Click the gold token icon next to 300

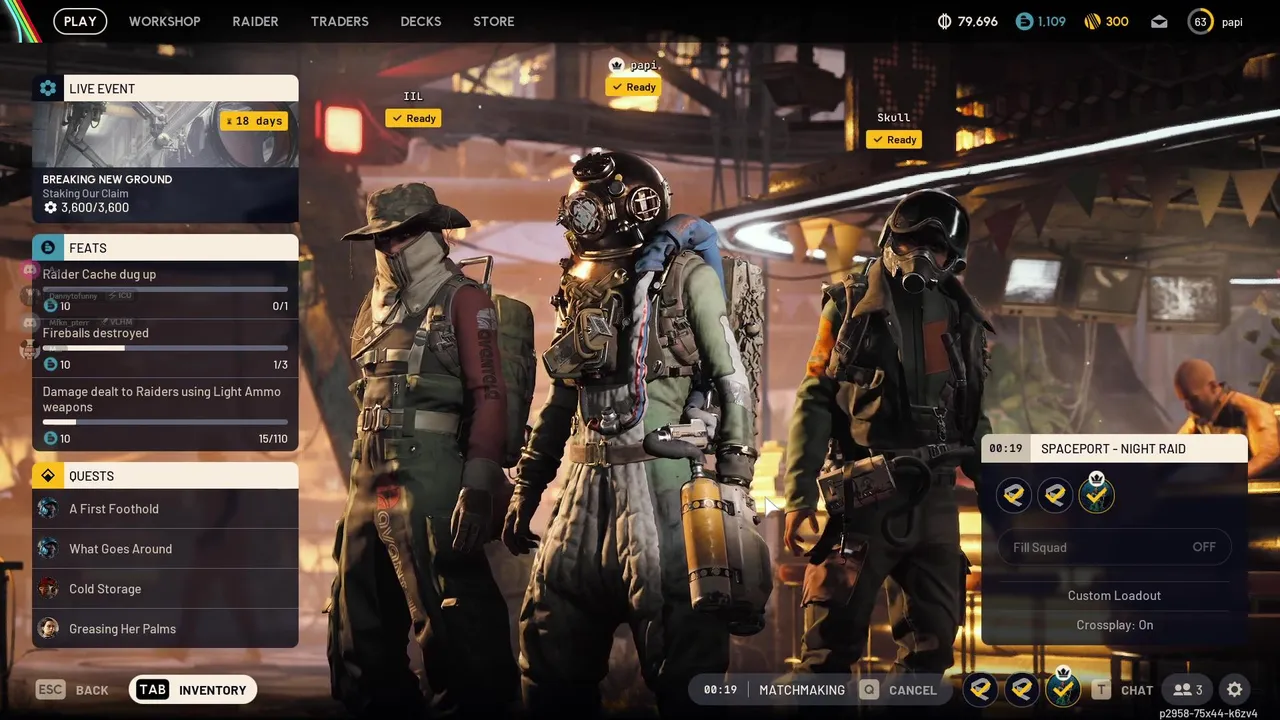point(1092,21)
